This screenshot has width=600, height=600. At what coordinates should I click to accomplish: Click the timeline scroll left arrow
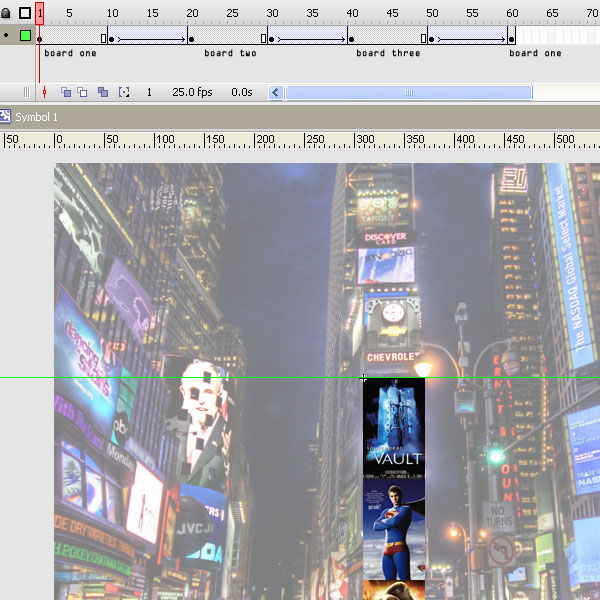point(276,92)
